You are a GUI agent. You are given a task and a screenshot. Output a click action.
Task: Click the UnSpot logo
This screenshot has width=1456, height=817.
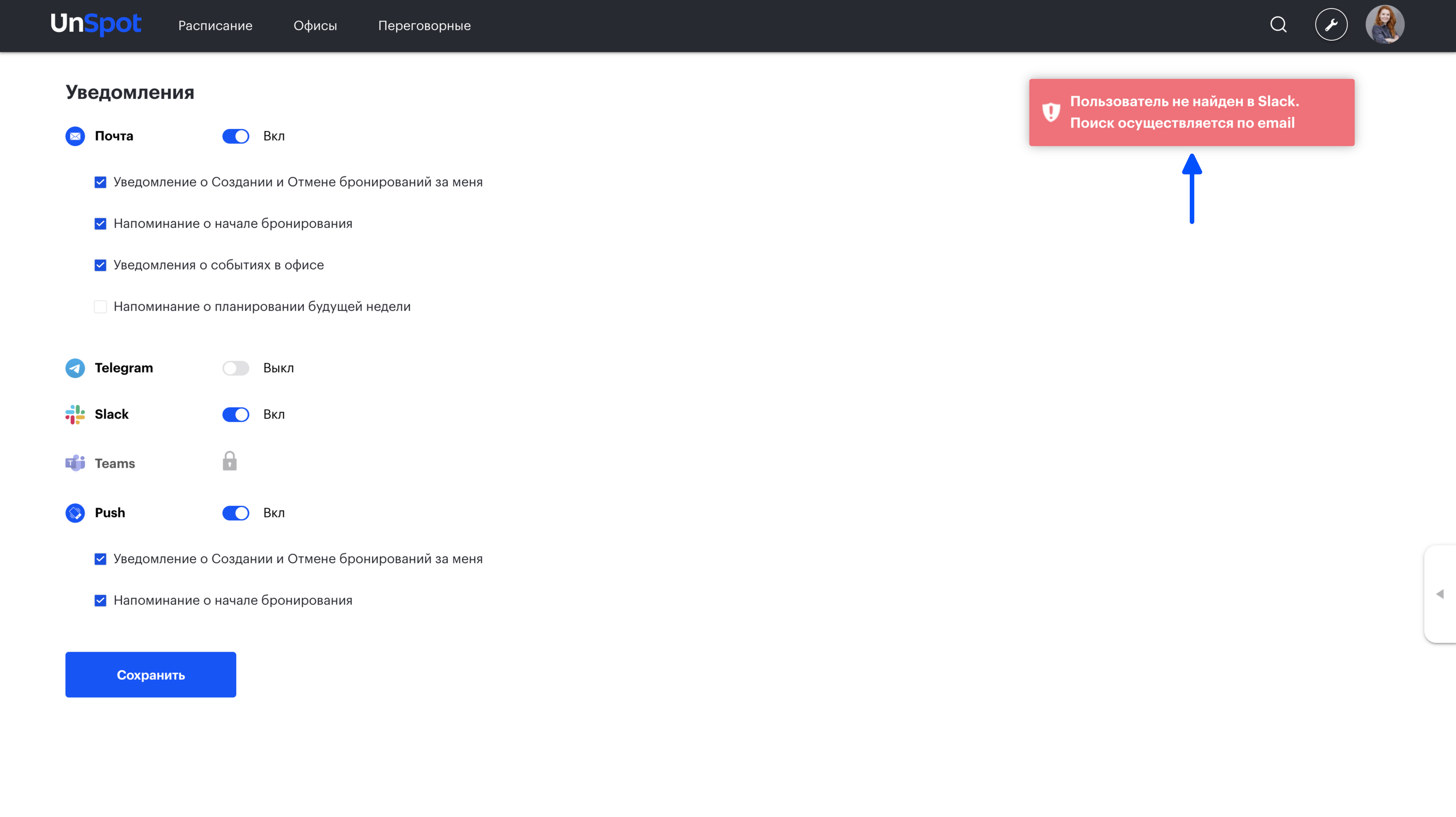95,24
